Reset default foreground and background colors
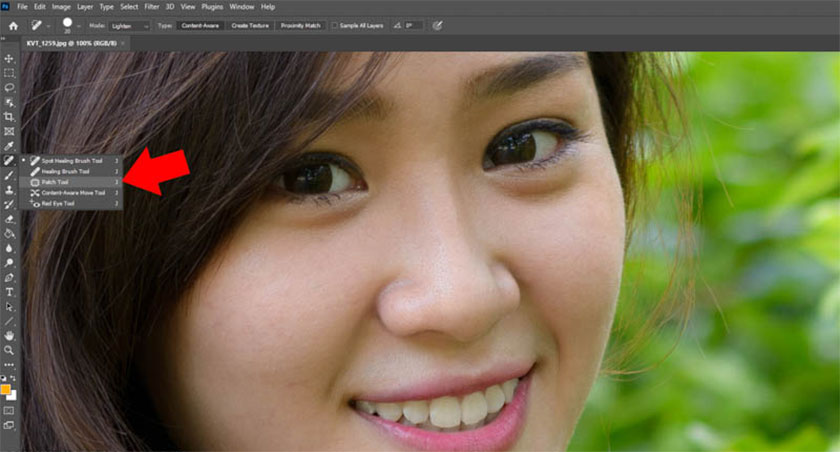The image size is (840, 452). 4,378
